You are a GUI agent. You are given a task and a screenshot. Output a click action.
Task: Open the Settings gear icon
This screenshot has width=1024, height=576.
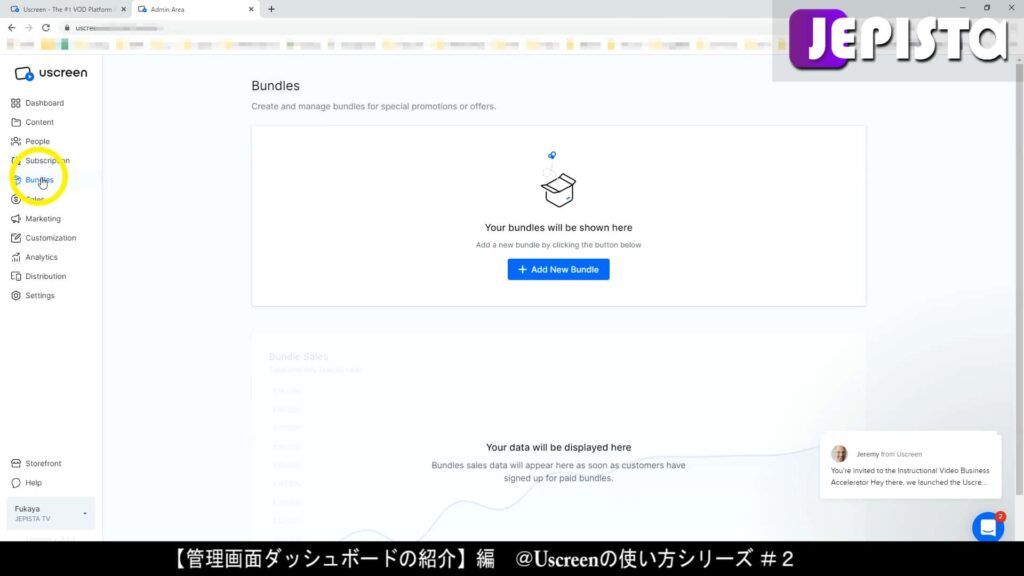tap(16, 296)
